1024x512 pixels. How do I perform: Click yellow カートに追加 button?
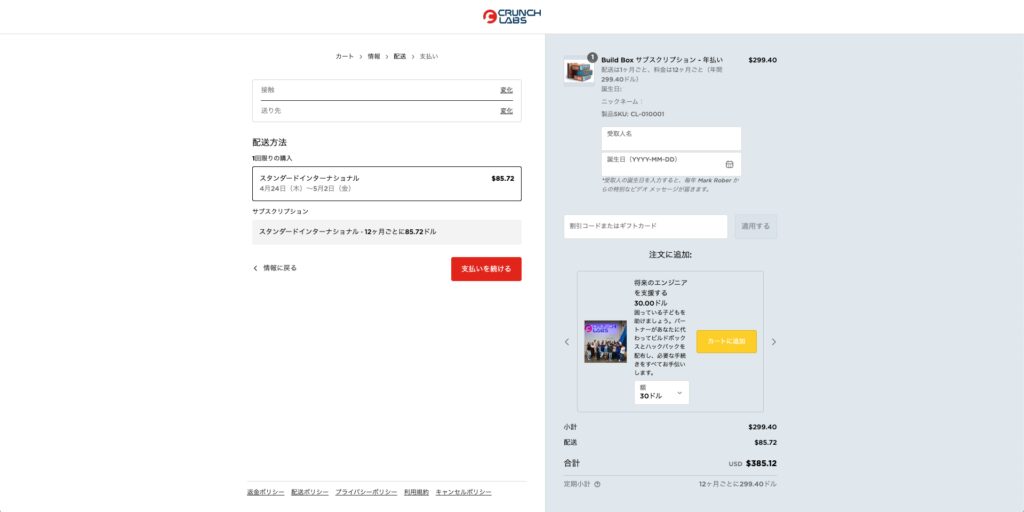(726, 342)
